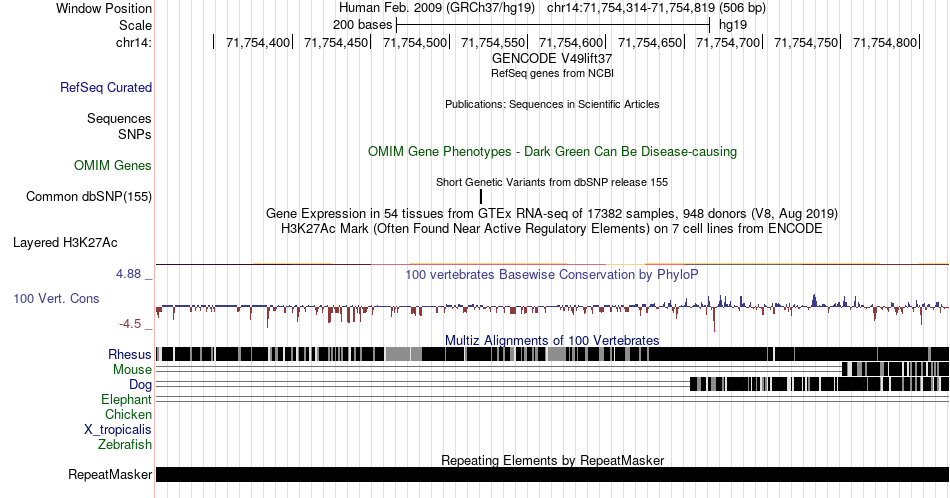The image size is (950, 498).
Task: Click the chr14: ruler label
Action: click(x=134, y=42)
